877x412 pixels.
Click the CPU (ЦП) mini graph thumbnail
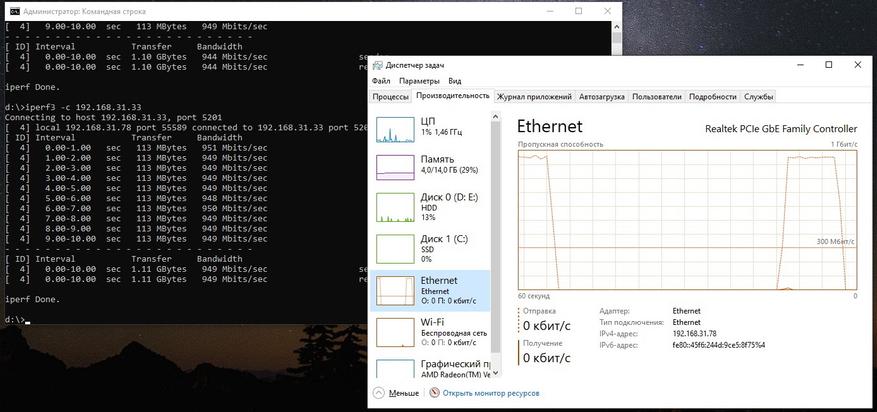[x=396, y=128]
